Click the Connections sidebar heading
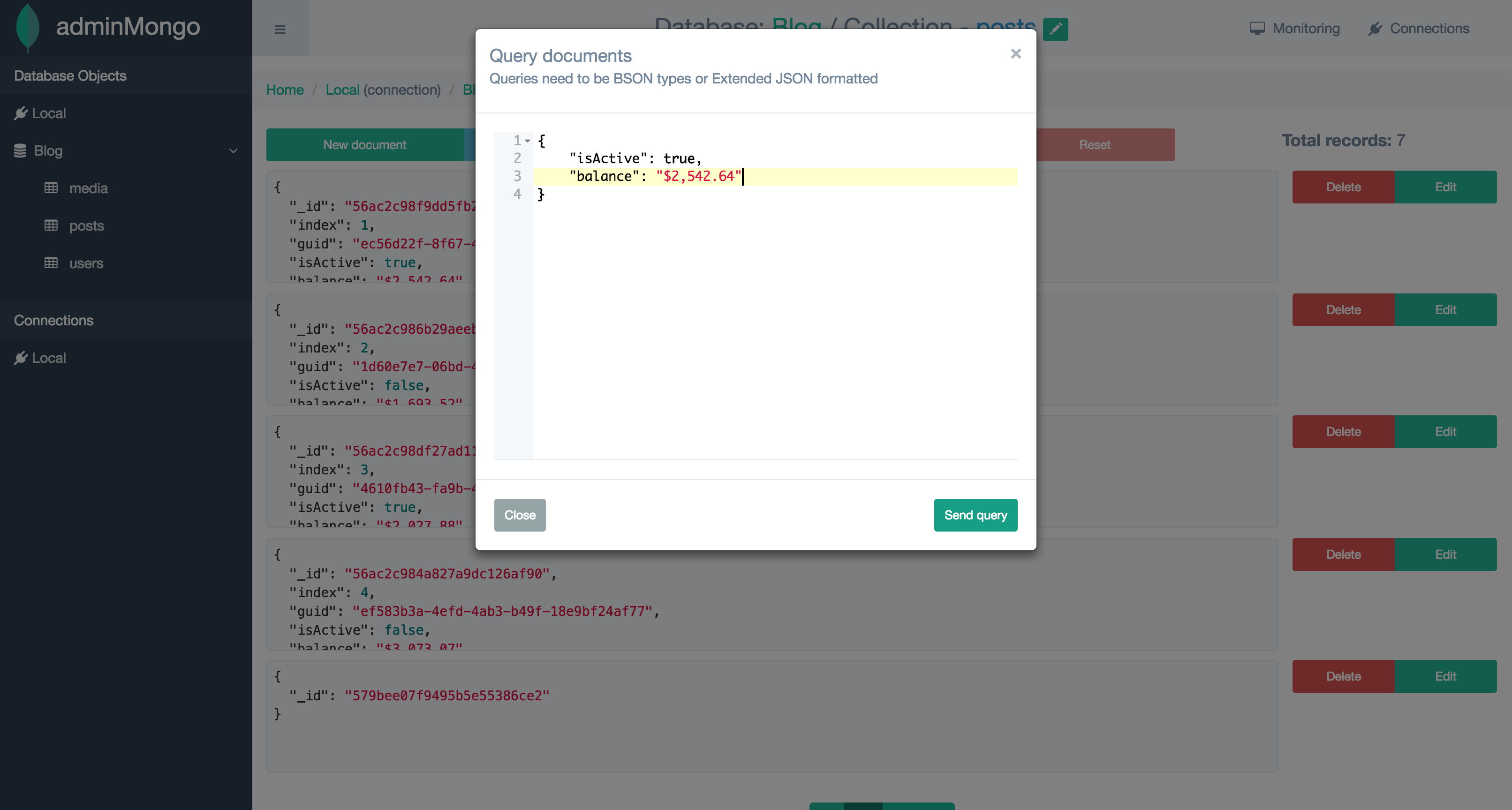Image resolution: width=1512 pixels, height=810 pixels. (53, 320)
